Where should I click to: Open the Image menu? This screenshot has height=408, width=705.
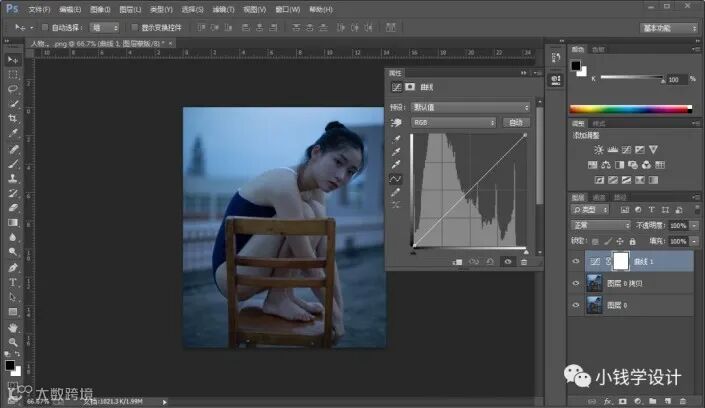coord(100,9)
